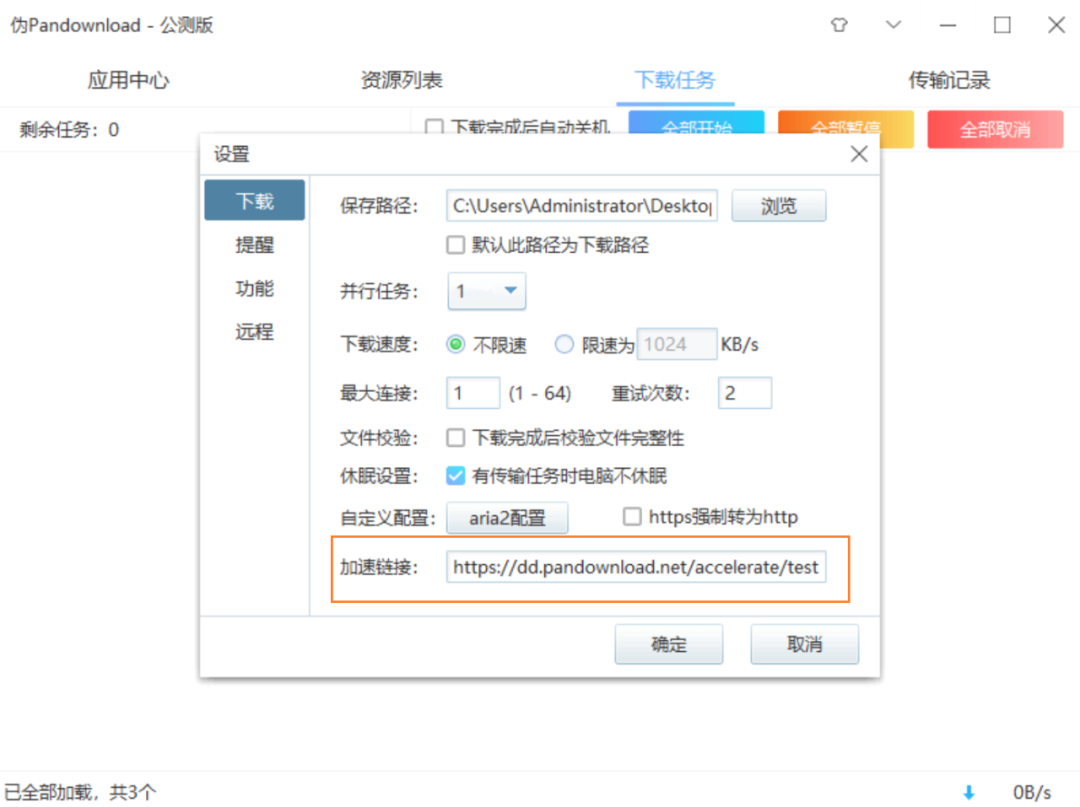This screenshot has height=807, width=1080.
Task: Select 提醒 in the settings sidebar
Action: (x=254, y=244)
